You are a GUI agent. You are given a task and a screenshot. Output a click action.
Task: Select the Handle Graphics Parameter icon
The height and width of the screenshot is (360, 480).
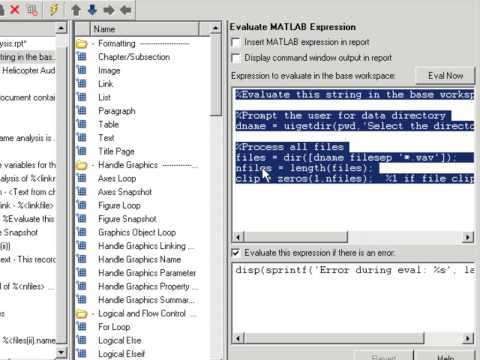[81, 273]
